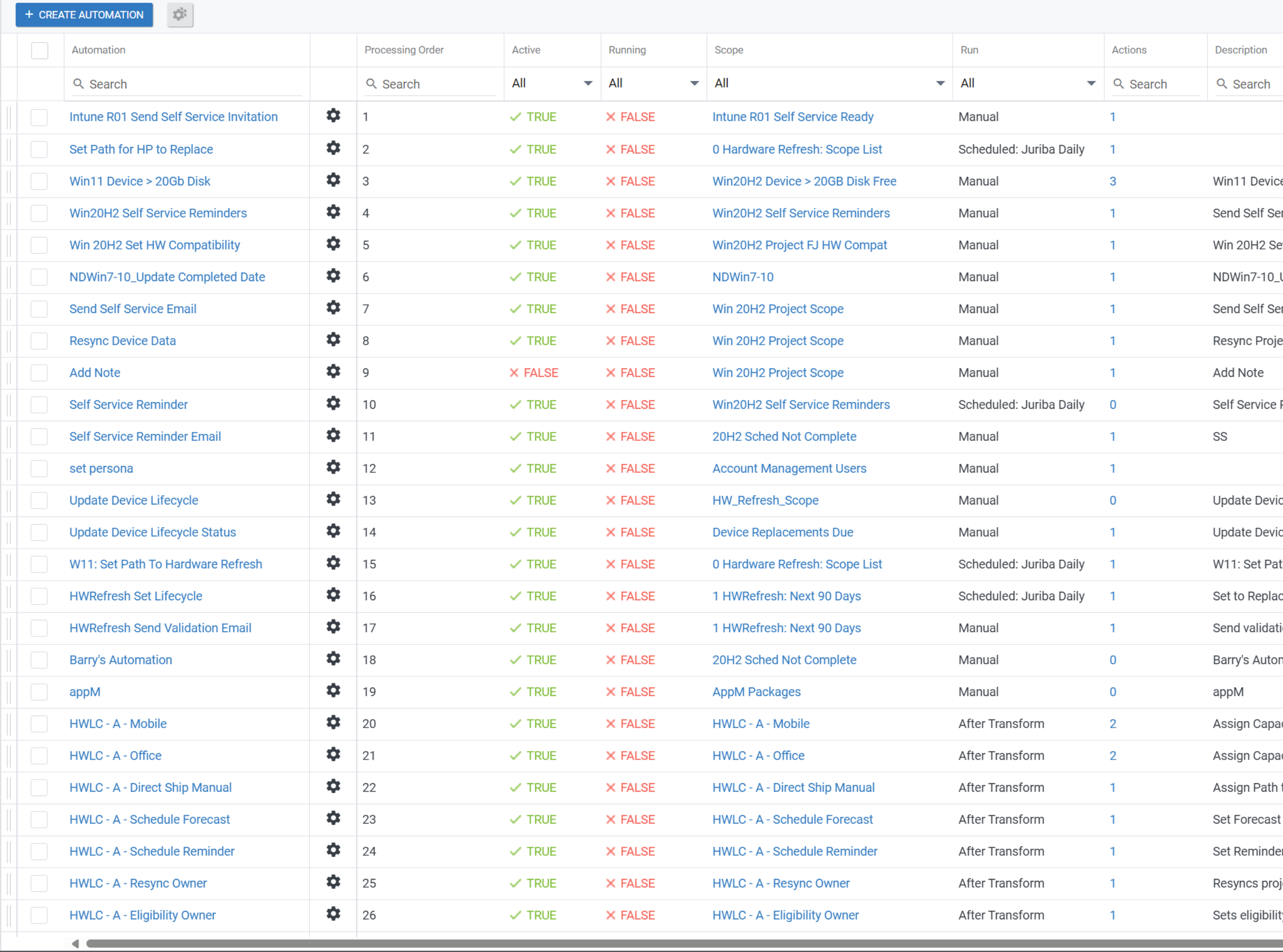Tick the select-all checkbox in header
The image size is (1283, 952).
pyautogui.click(x=40, y=50)
